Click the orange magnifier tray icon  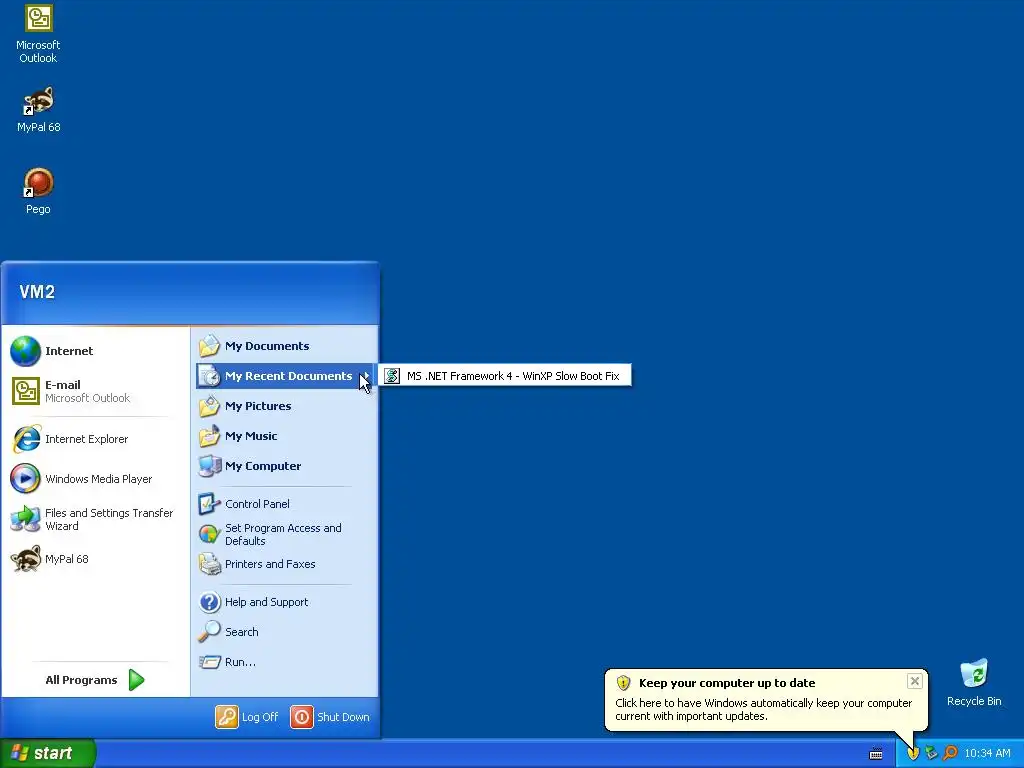point(950,753)
